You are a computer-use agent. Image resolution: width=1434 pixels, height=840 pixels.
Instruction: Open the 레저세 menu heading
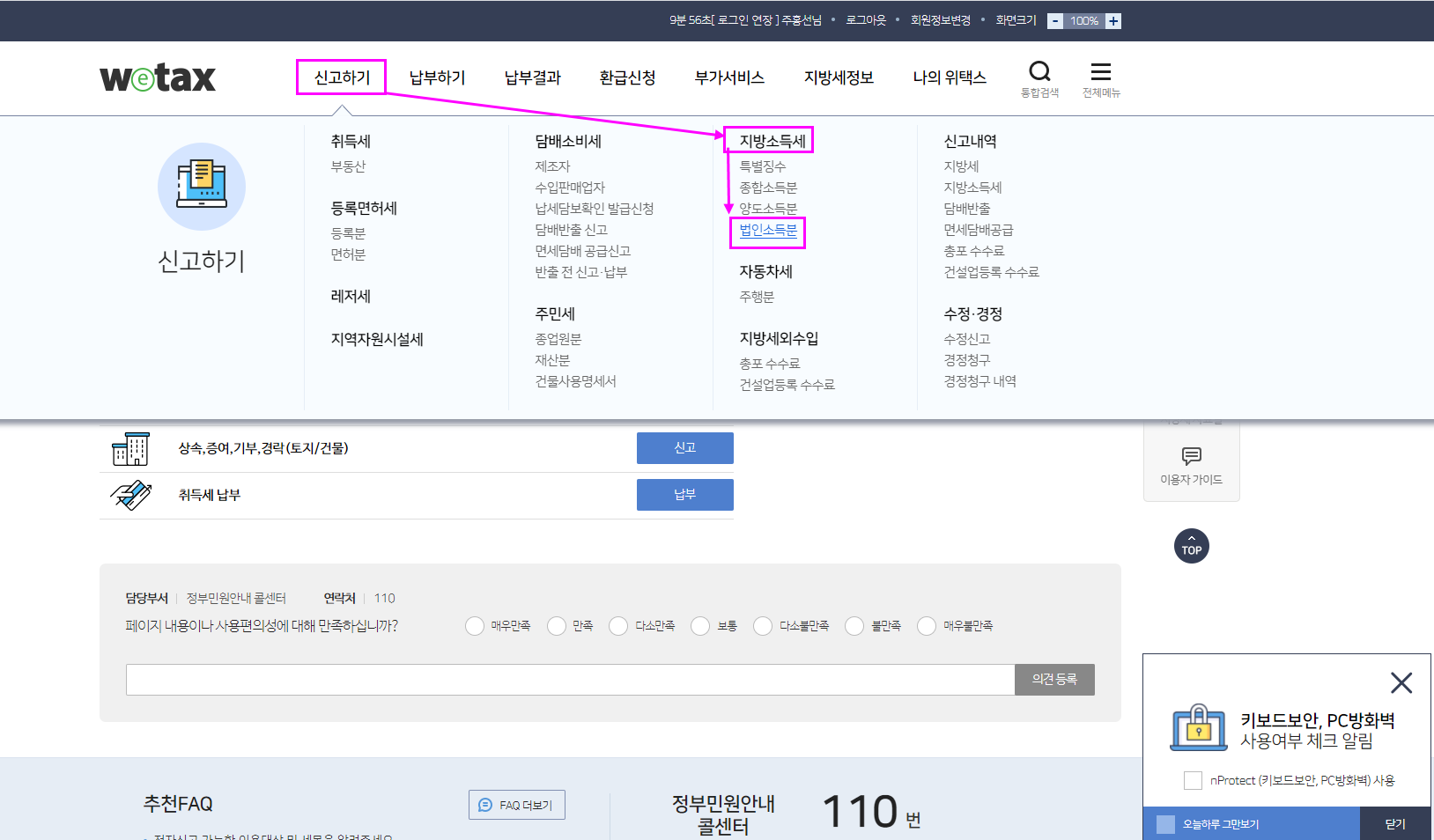click(x=351, y=297)
